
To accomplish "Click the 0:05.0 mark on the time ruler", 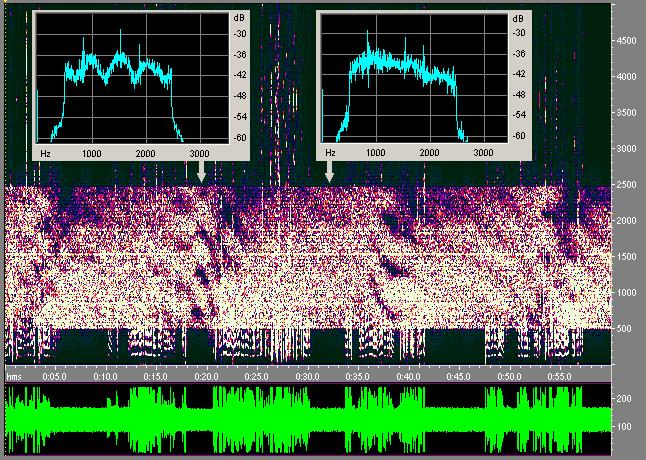I will pyautogui.click(x=54, y=377).
